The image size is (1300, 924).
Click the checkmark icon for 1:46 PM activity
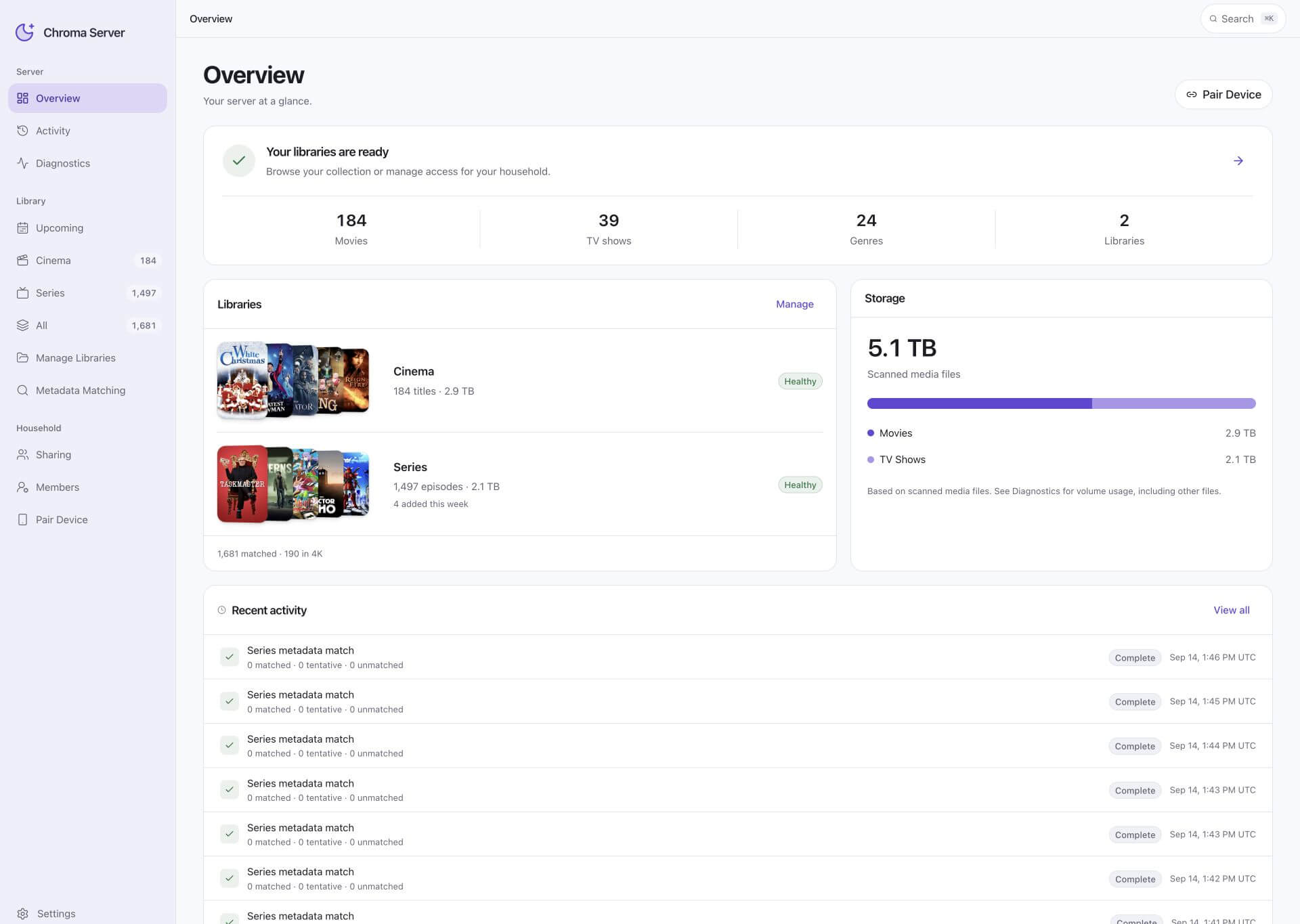[x=230, y=657]
